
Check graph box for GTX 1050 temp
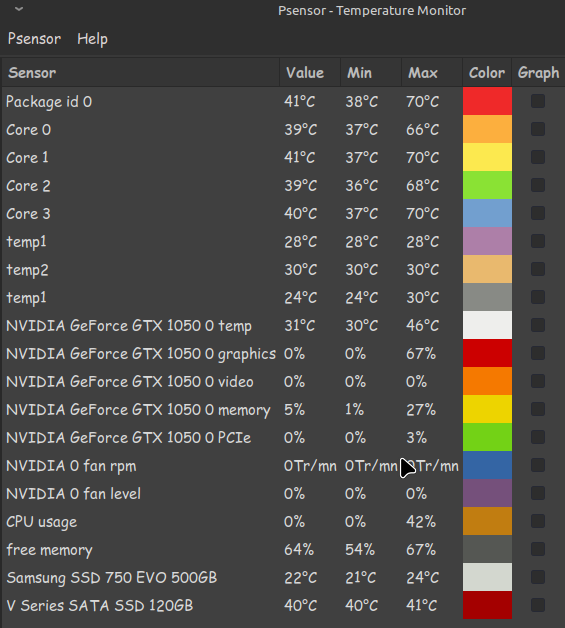point(538,325)
